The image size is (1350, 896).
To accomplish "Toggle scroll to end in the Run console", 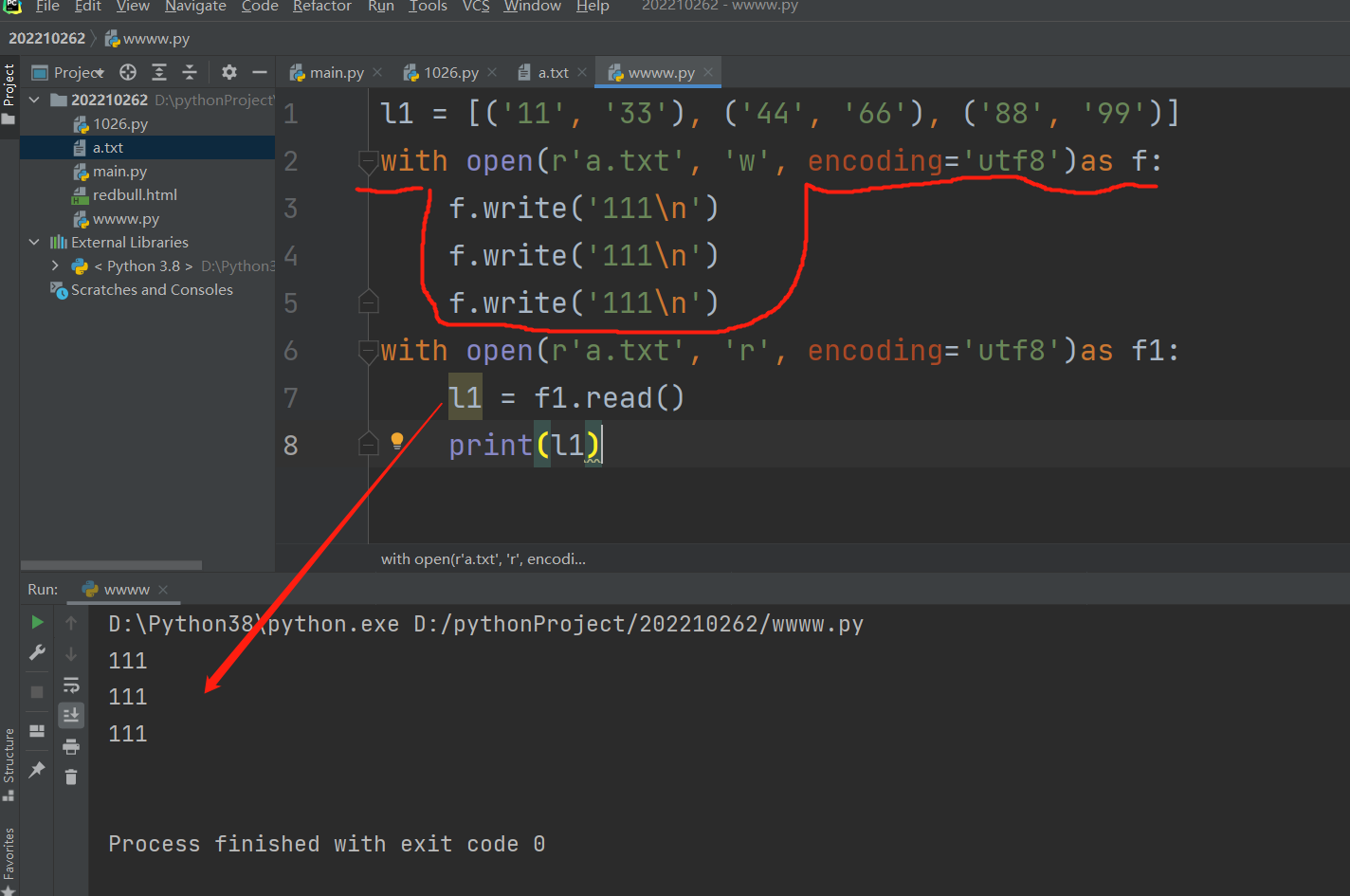I will [x=71, y=715].
